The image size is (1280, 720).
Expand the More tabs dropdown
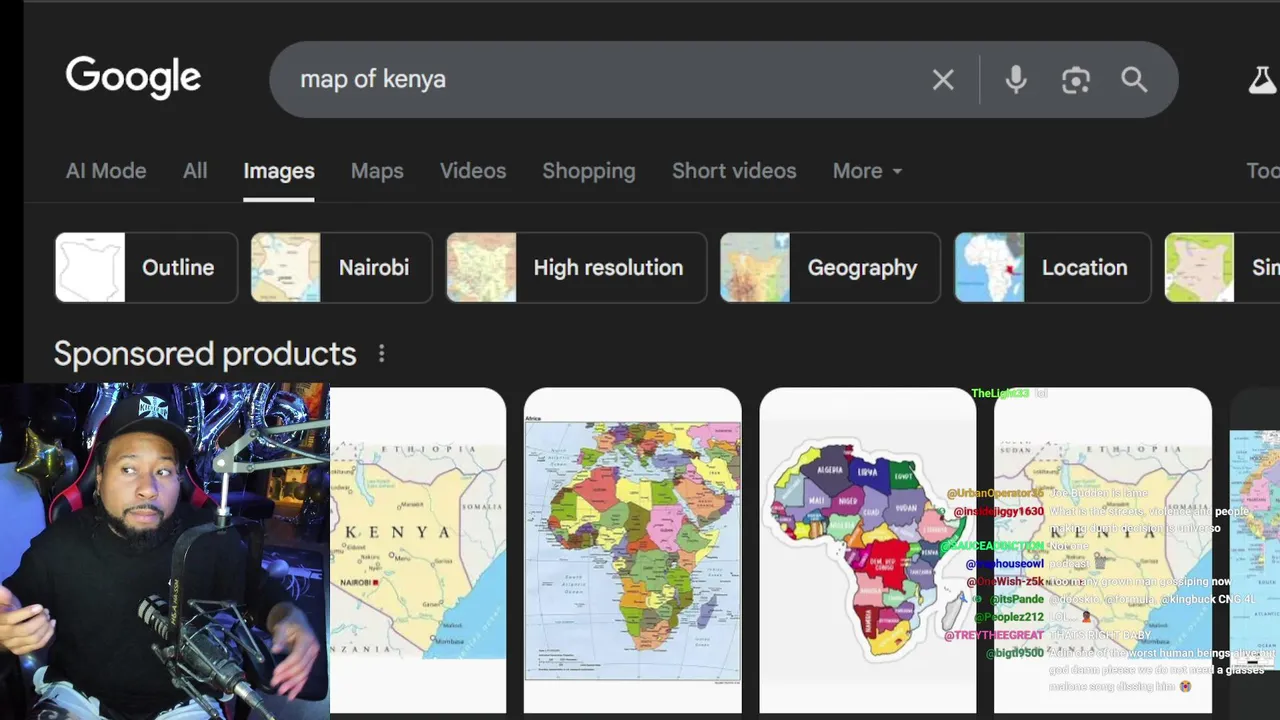click(867, 171)
